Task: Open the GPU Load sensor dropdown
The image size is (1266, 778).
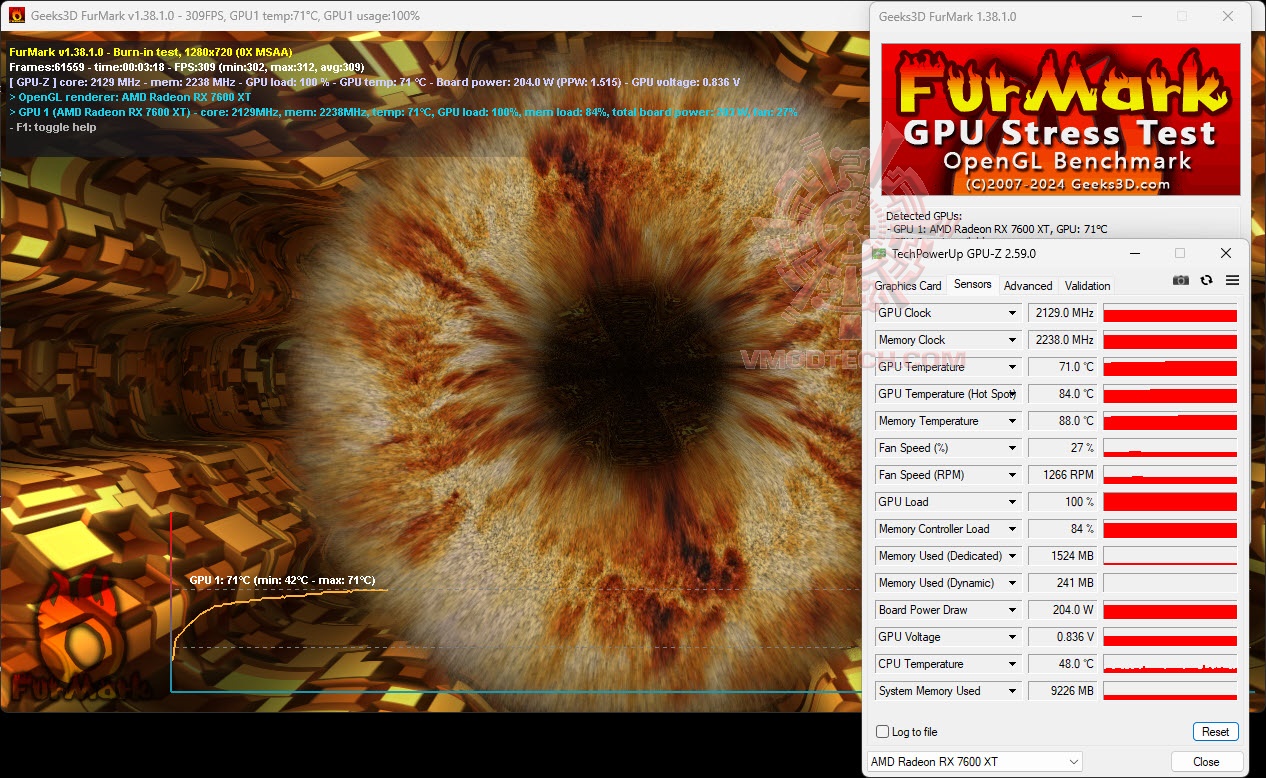Action: [1012, 502]
